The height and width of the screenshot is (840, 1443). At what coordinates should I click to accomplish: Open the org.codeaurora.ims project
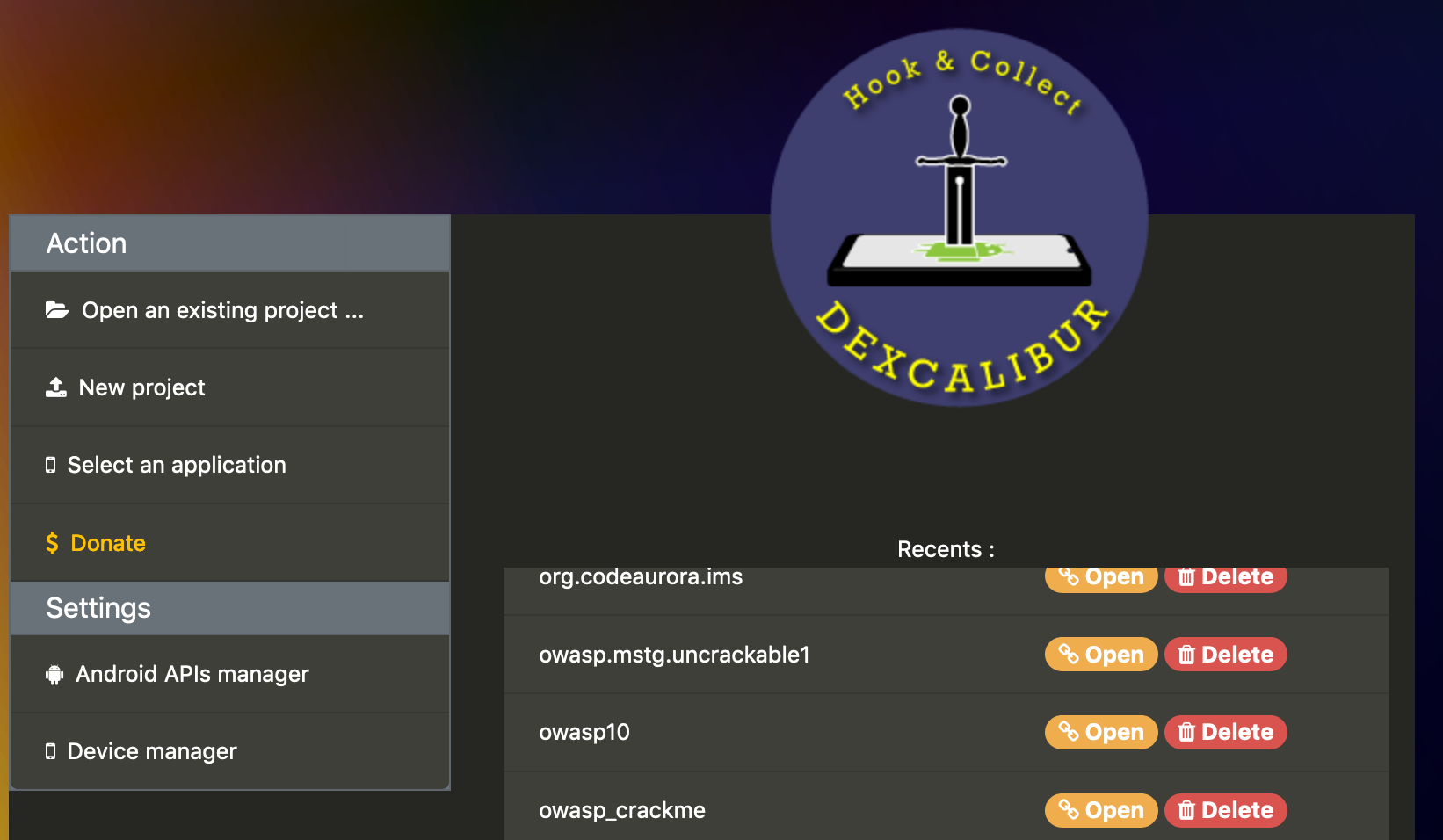pyautogui.click(x=1101, y=579)
